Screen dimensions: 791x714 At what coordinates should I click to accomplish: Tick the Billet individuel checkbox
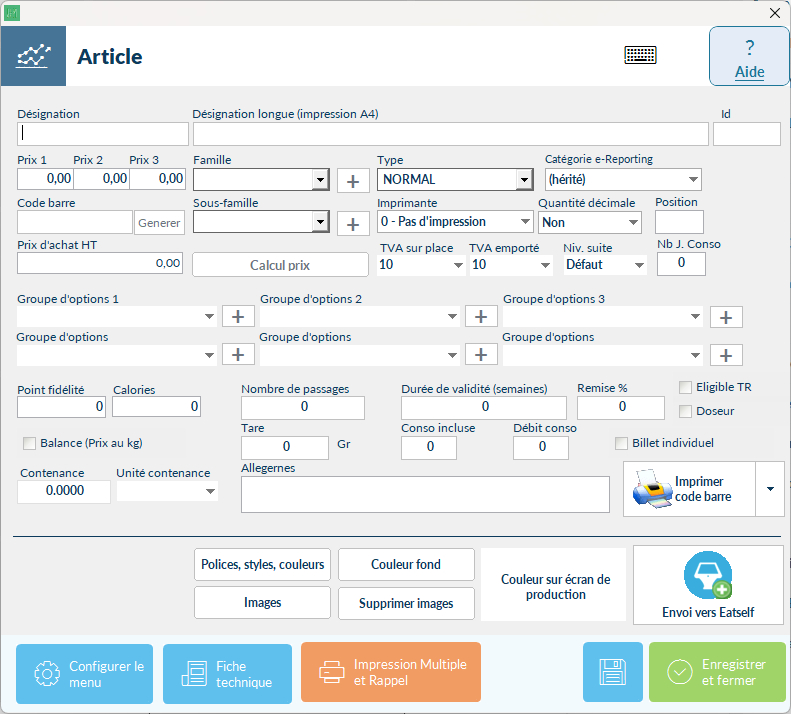(x=621, y=443)
